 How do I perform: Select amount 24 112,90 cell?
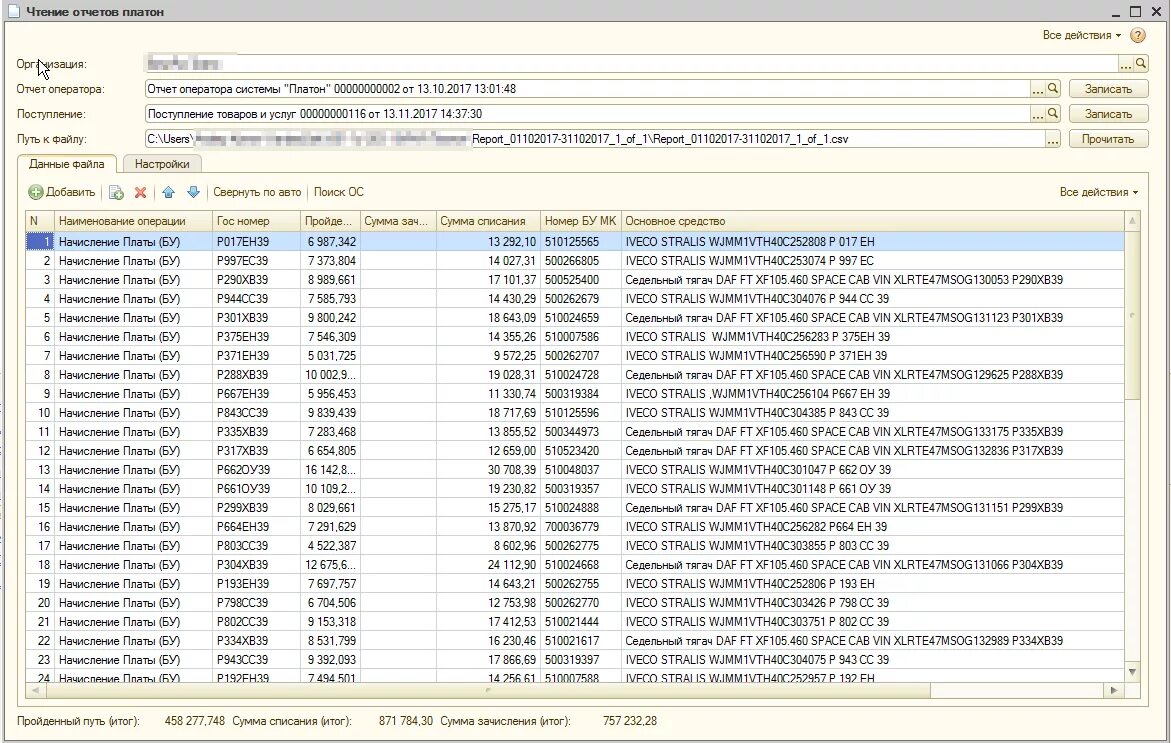point(488,565)
